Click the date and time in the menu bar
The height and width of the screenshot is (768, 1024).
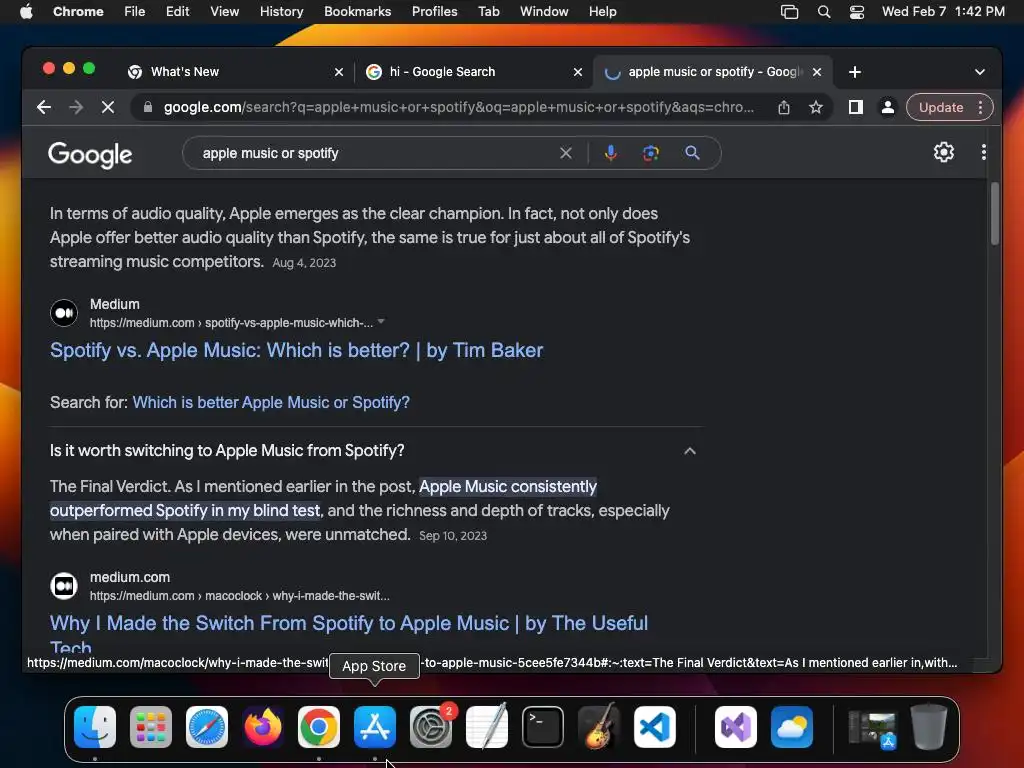[943, 12]
